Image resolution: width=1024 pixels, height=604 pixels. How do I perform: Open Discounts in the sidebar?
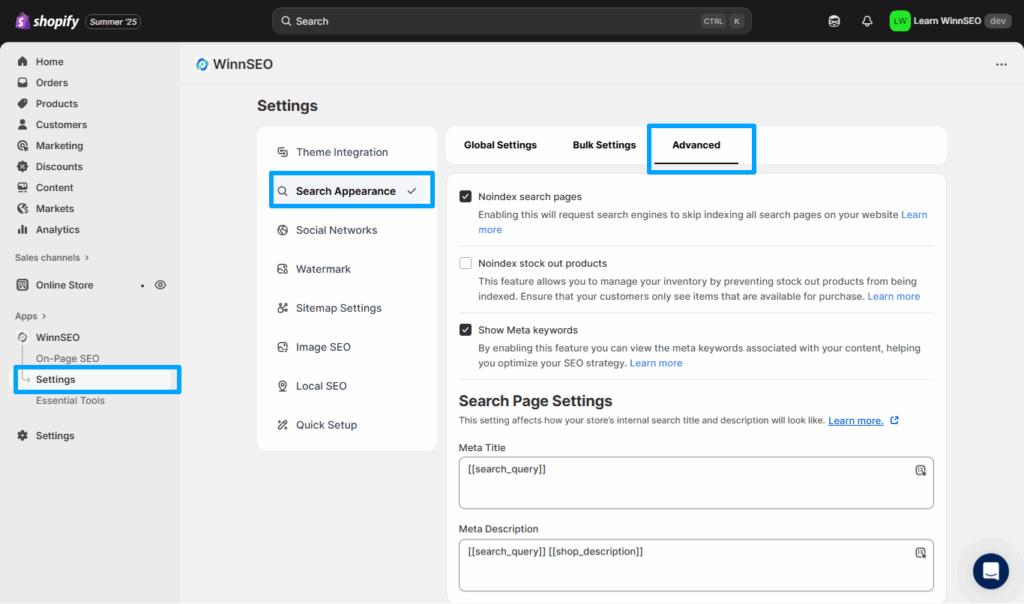[x=59, y=167]
